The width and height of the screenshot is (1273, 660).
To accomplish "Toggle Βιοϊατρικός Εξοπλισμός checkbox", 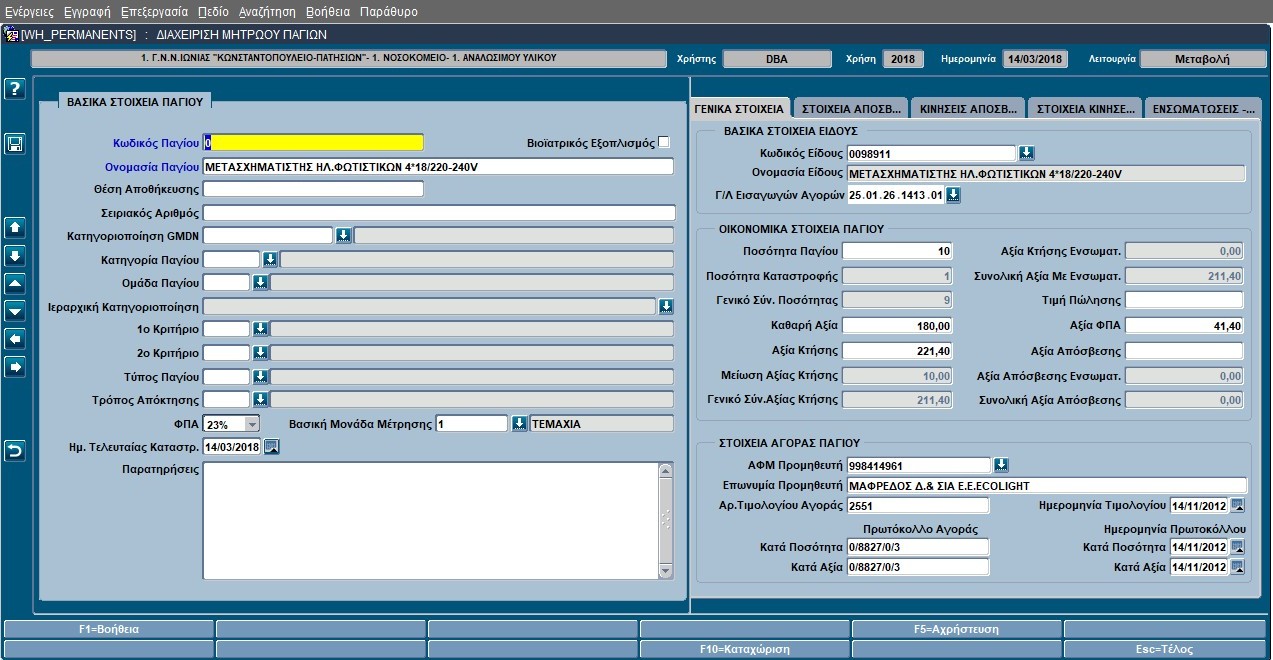I will click(664, 143).
